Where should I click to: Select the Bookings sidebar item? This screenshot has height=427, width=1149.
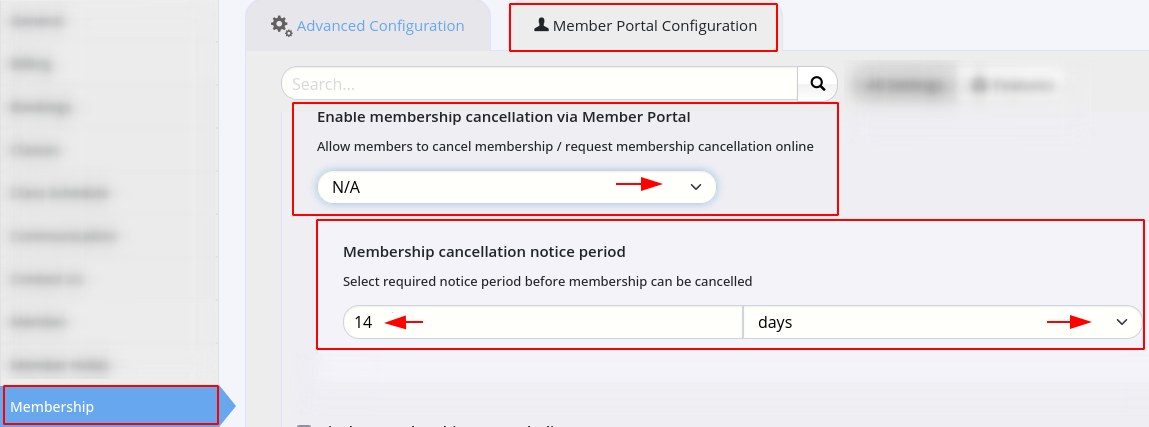41,107
